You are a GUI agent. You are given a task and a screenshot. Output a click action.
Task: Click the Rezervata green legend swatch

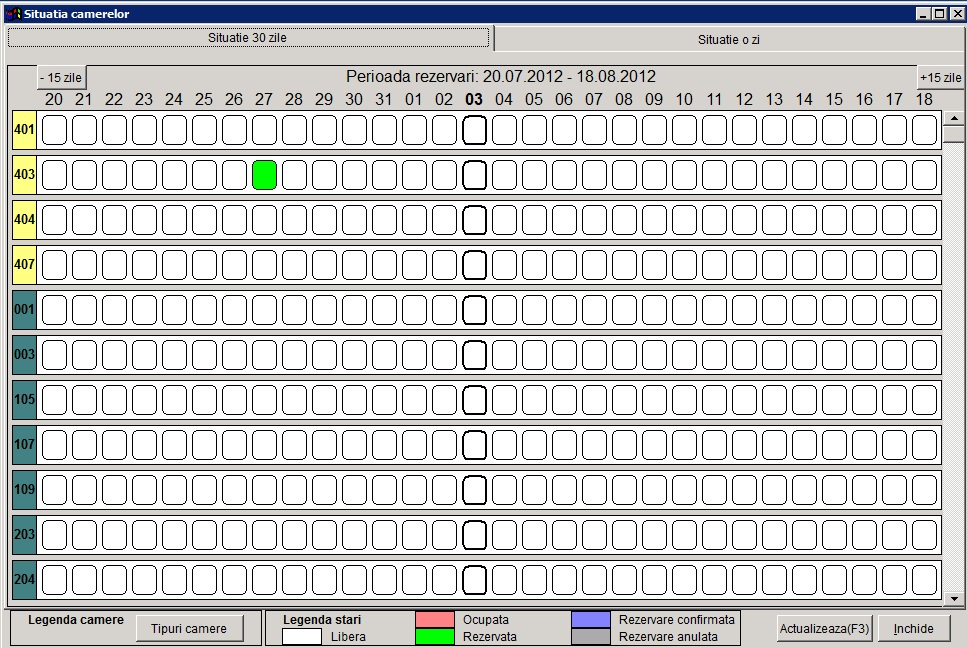pos(435,637)
